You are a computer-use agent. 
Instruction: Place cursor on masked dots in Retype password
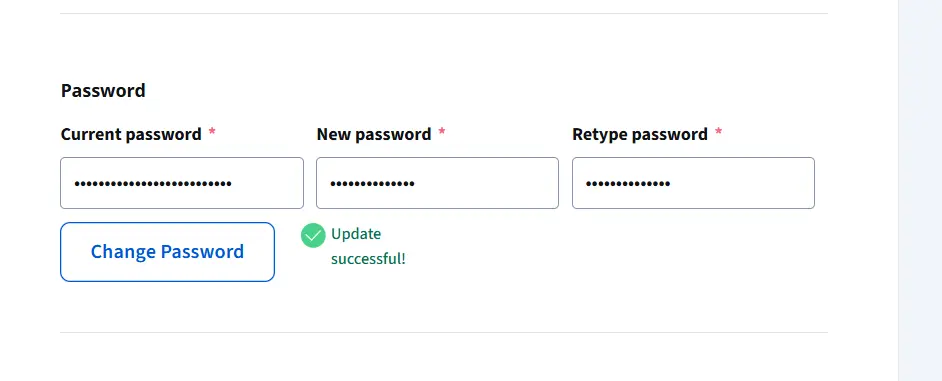pyautogui.click(x=628, y=183)
